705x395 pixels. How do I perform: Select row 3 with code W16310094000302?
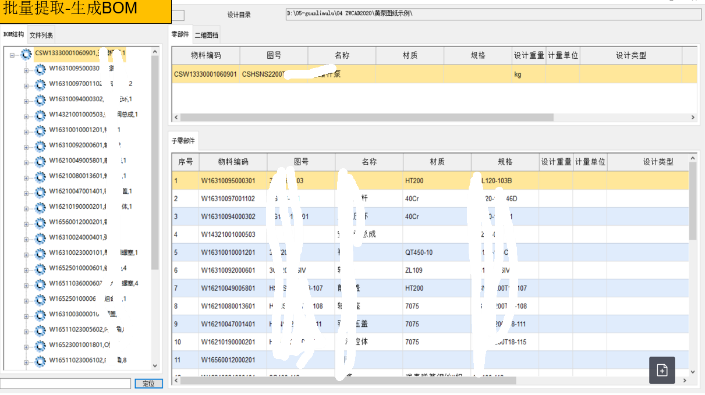point(430,217)
